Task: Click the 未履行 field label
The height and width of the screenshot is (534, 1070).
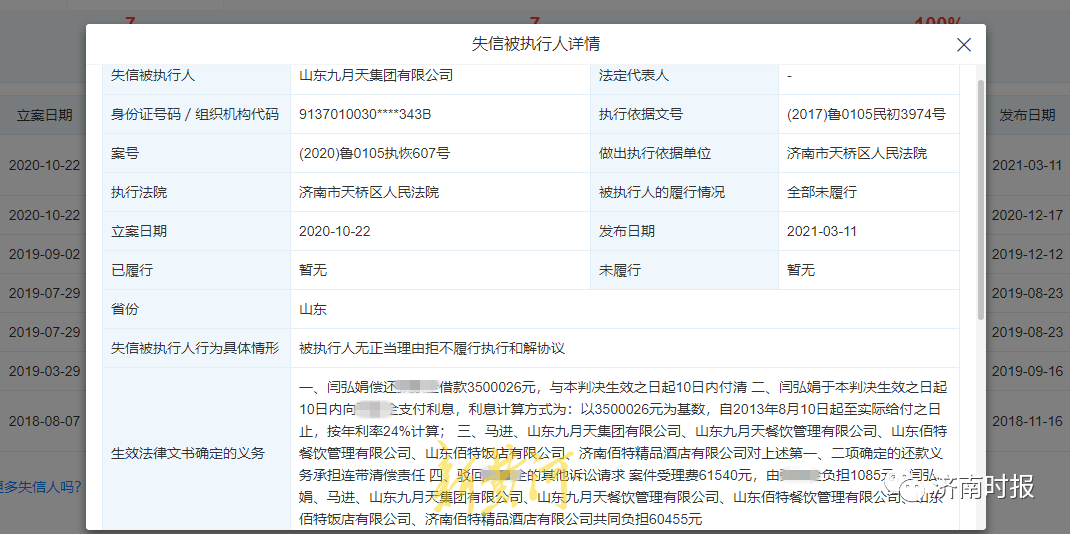Action: tap(620, 271)
